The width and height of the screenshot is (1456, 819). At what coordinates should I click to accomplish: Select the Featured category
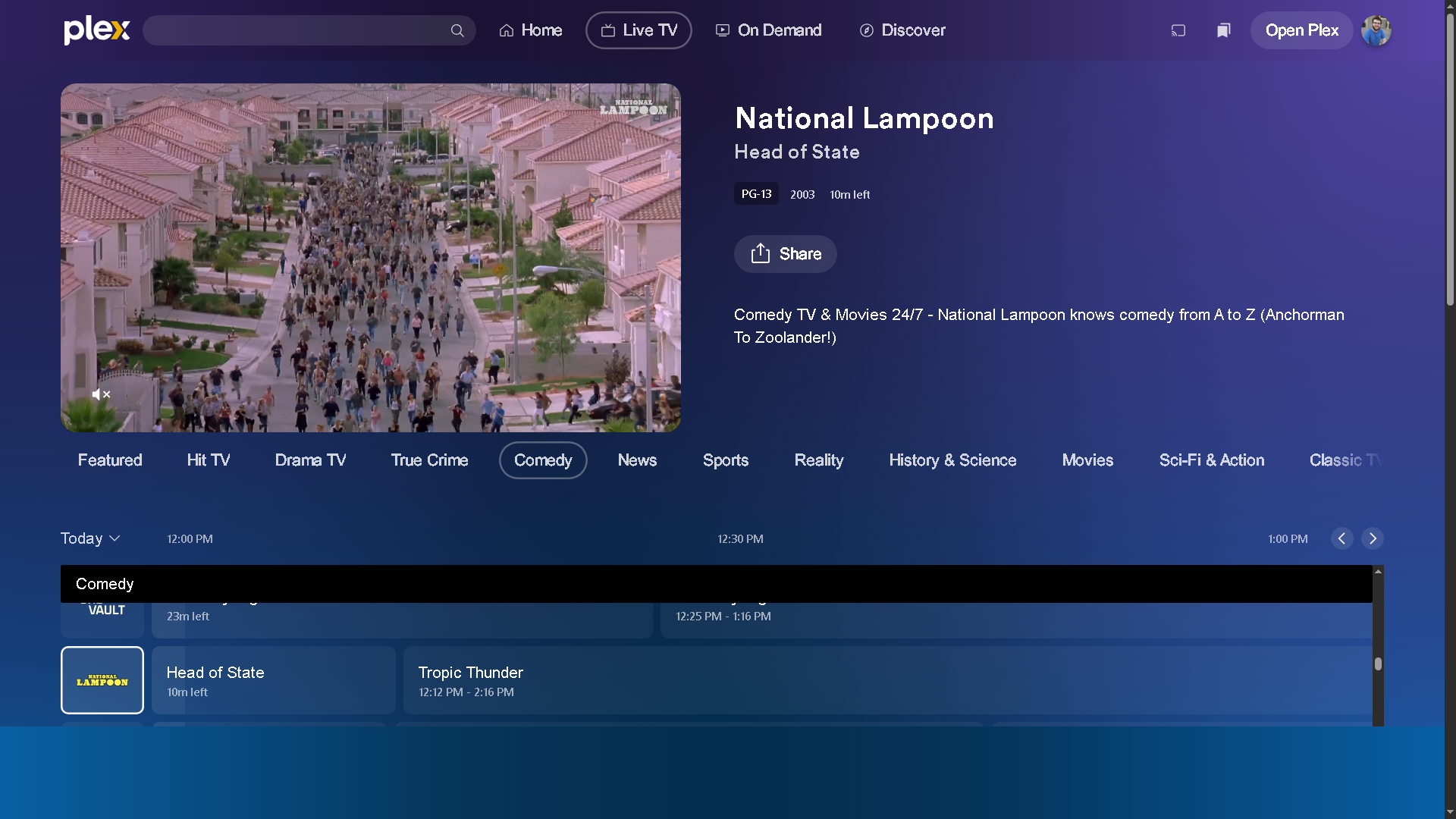[110, 460]
